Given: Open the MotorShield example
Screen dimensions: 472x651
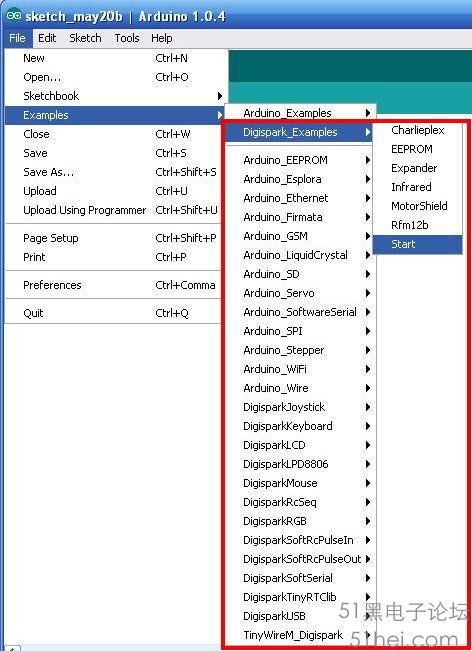Looking at the screenshot, I should pyautogui.click(x=418, y=206).
